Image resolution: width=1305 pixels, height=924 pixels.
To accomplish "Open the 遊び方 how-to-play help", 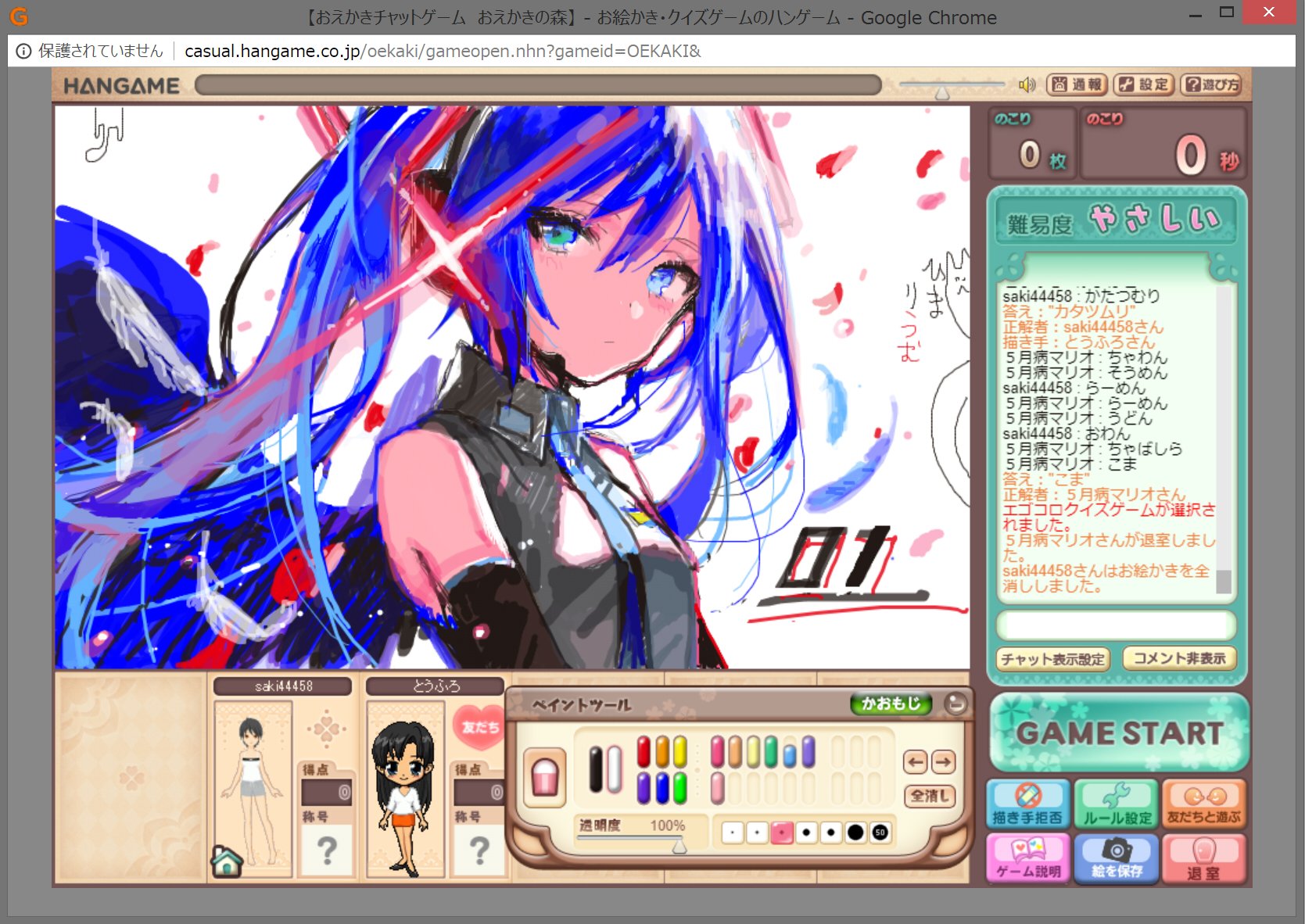I will click(1211, 84).
